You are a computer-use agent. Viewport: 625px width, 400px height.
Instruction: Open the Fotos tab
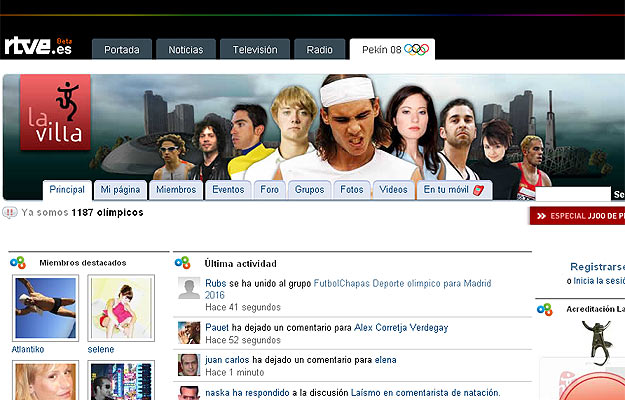click(x=352, y=190)
